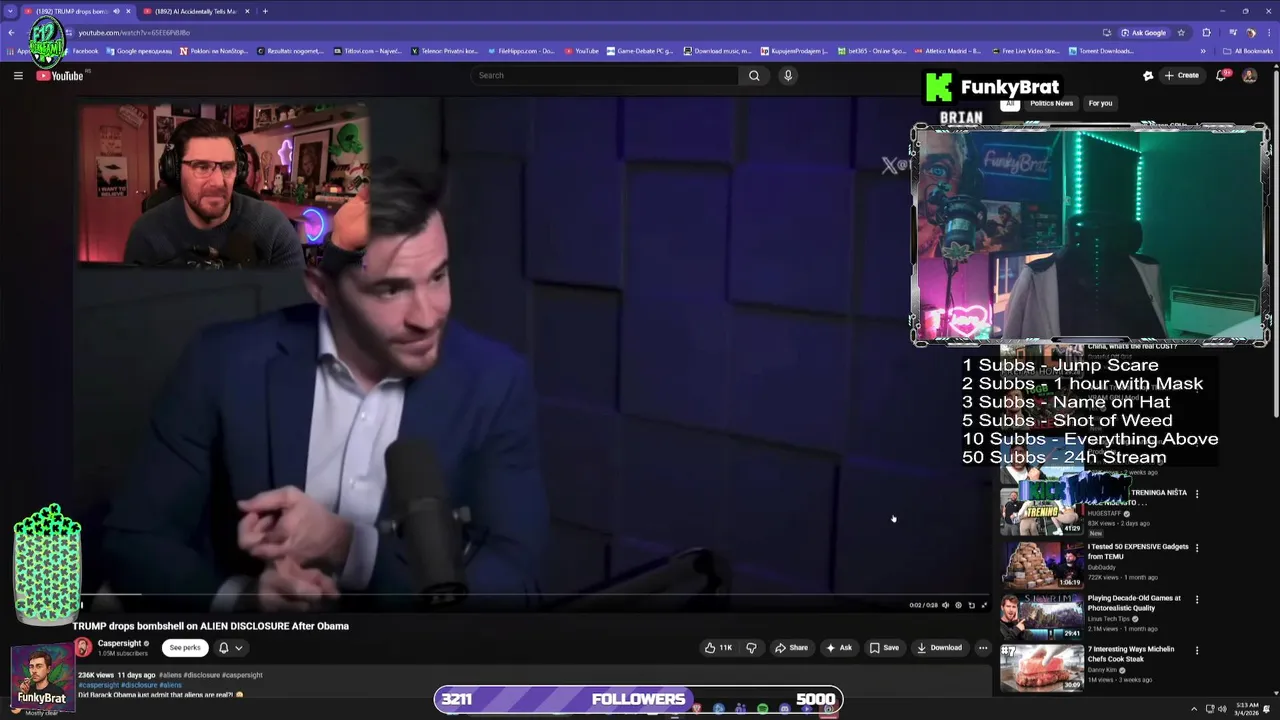
Task: Share the video with Share button
Action: click(791, 647)
